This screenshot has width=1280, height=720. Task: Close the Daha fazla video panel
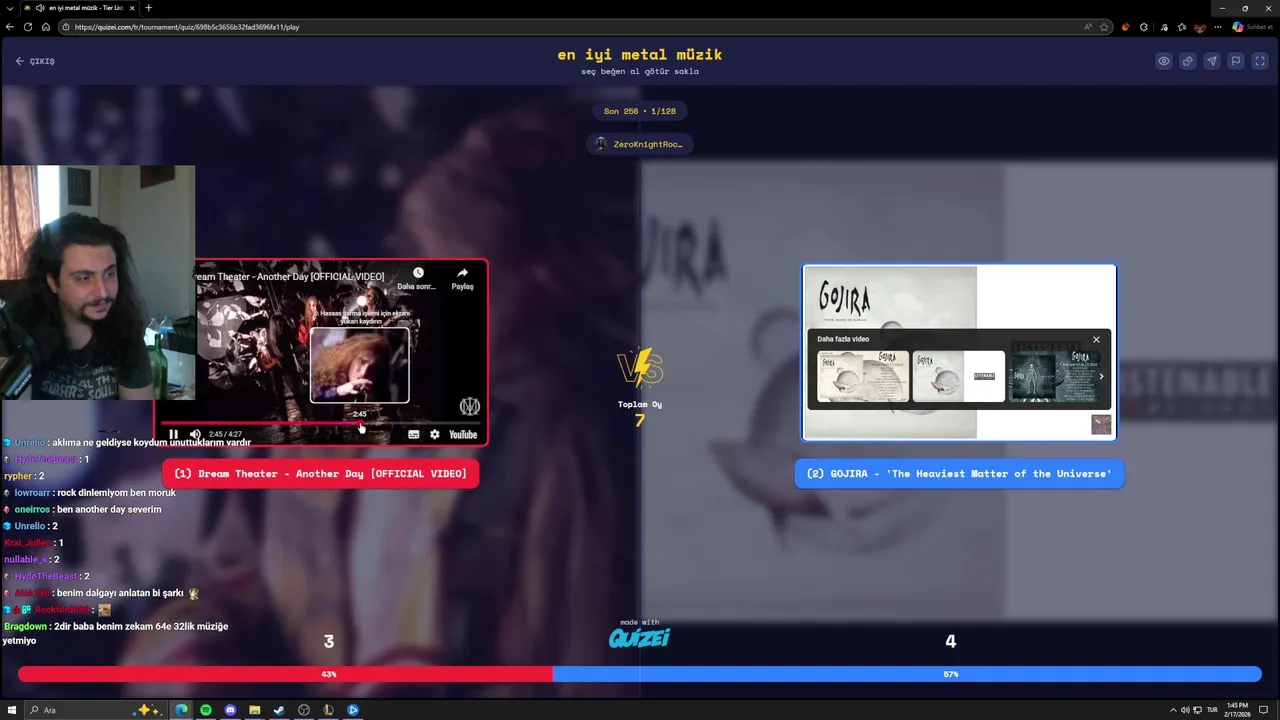(x=1096, y=339)
